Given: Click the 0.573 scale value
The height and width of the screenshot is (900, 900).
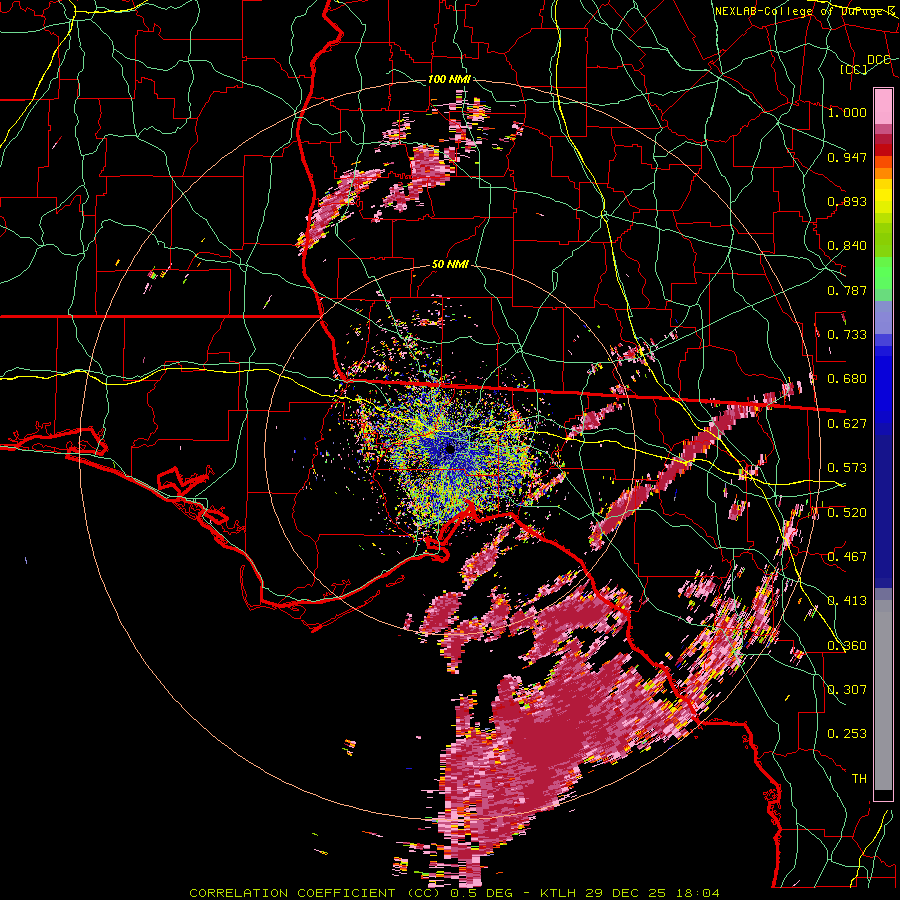Looking at the screenshot, I should pyautogui.click(x=847, y=468).
